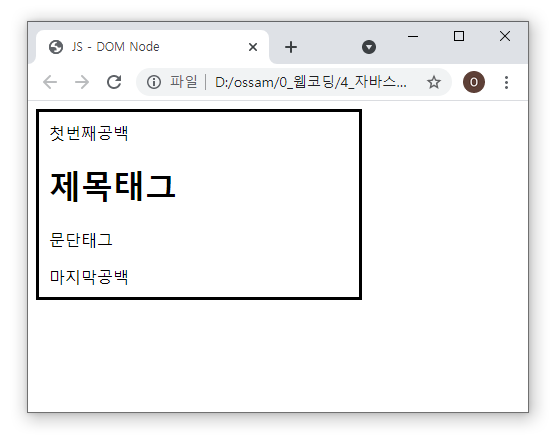Click the 제목태그 heading
This screenshot has width=558, height=441.
112,186
